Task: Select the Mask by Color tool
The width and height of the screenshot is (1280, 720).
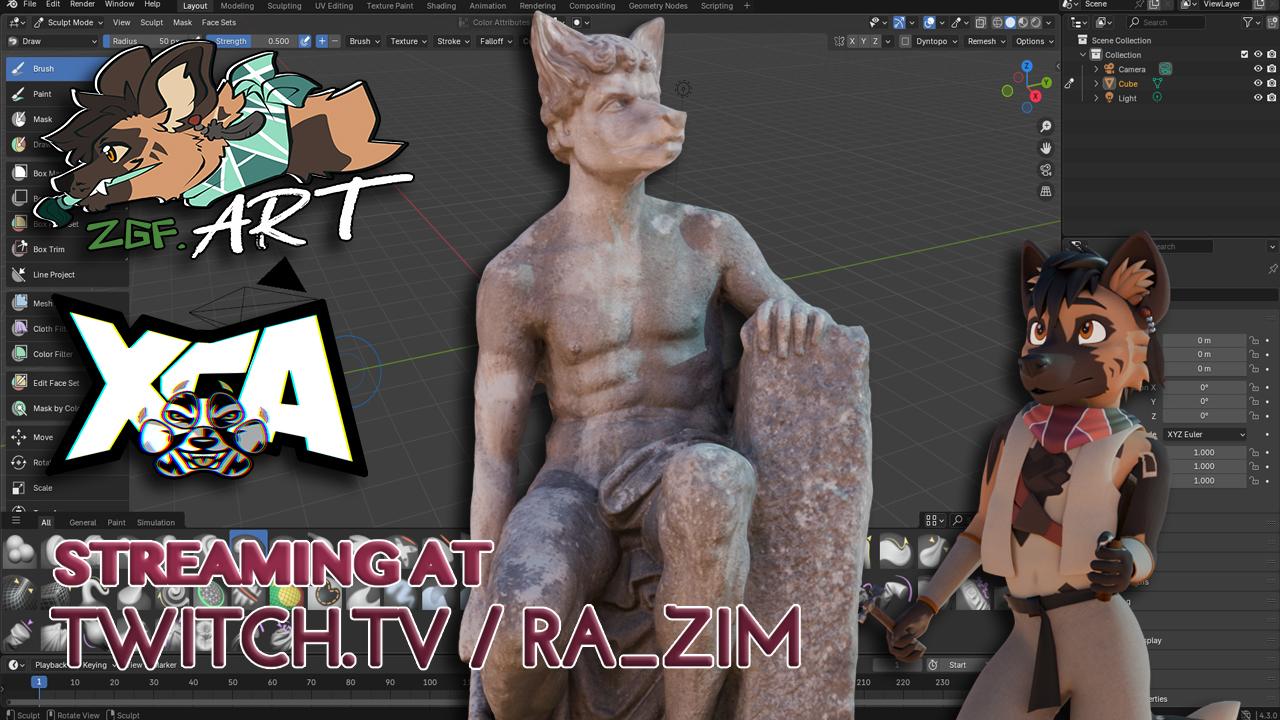Action: [67, 408]
